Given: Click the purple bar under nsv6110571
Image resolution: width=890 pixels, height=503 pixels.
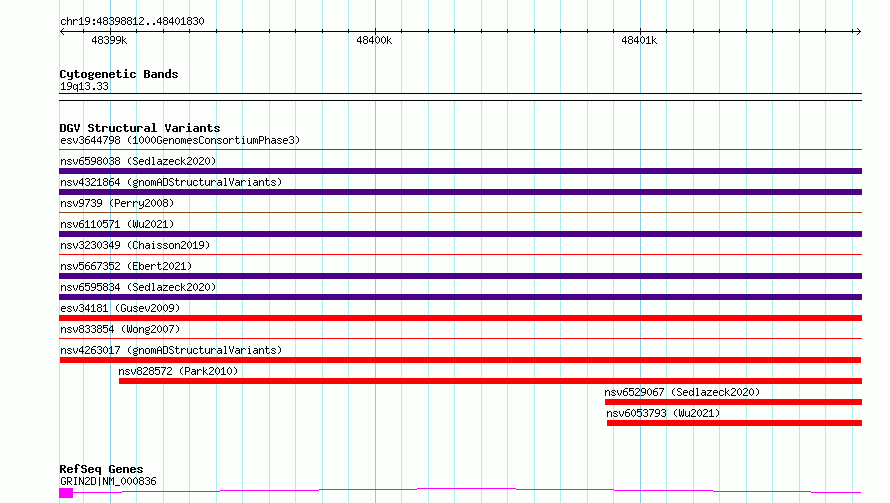Looking at the screenshot, I should click(x=460, y=234).
